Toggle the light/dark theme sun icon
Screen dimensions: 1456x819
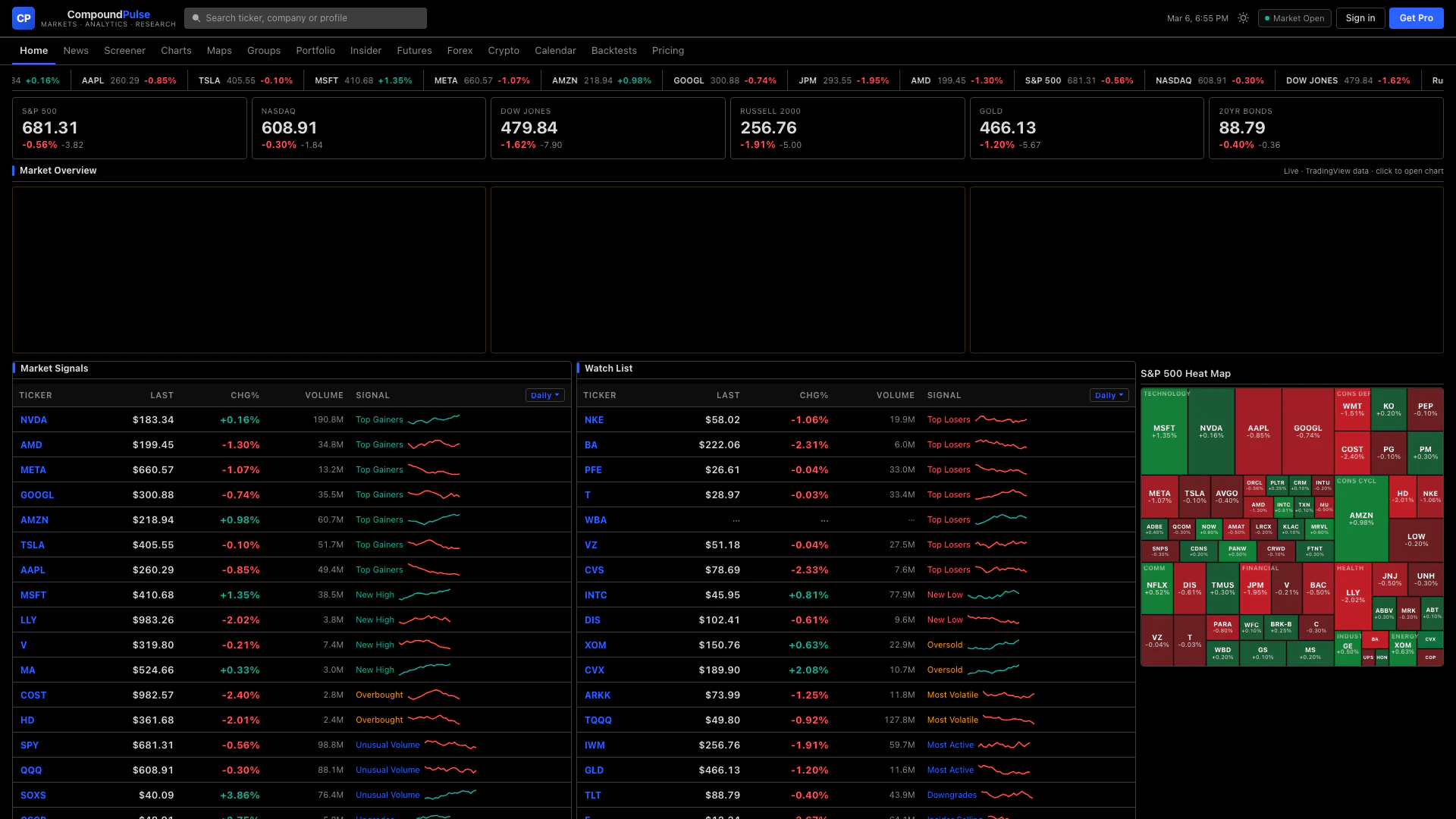click(x=1243, y=18)
